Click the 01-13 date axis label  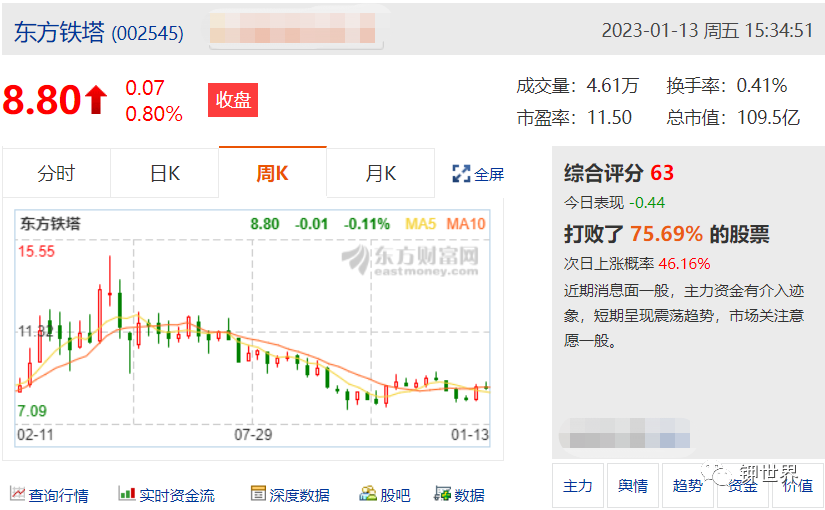click(470, 435)
